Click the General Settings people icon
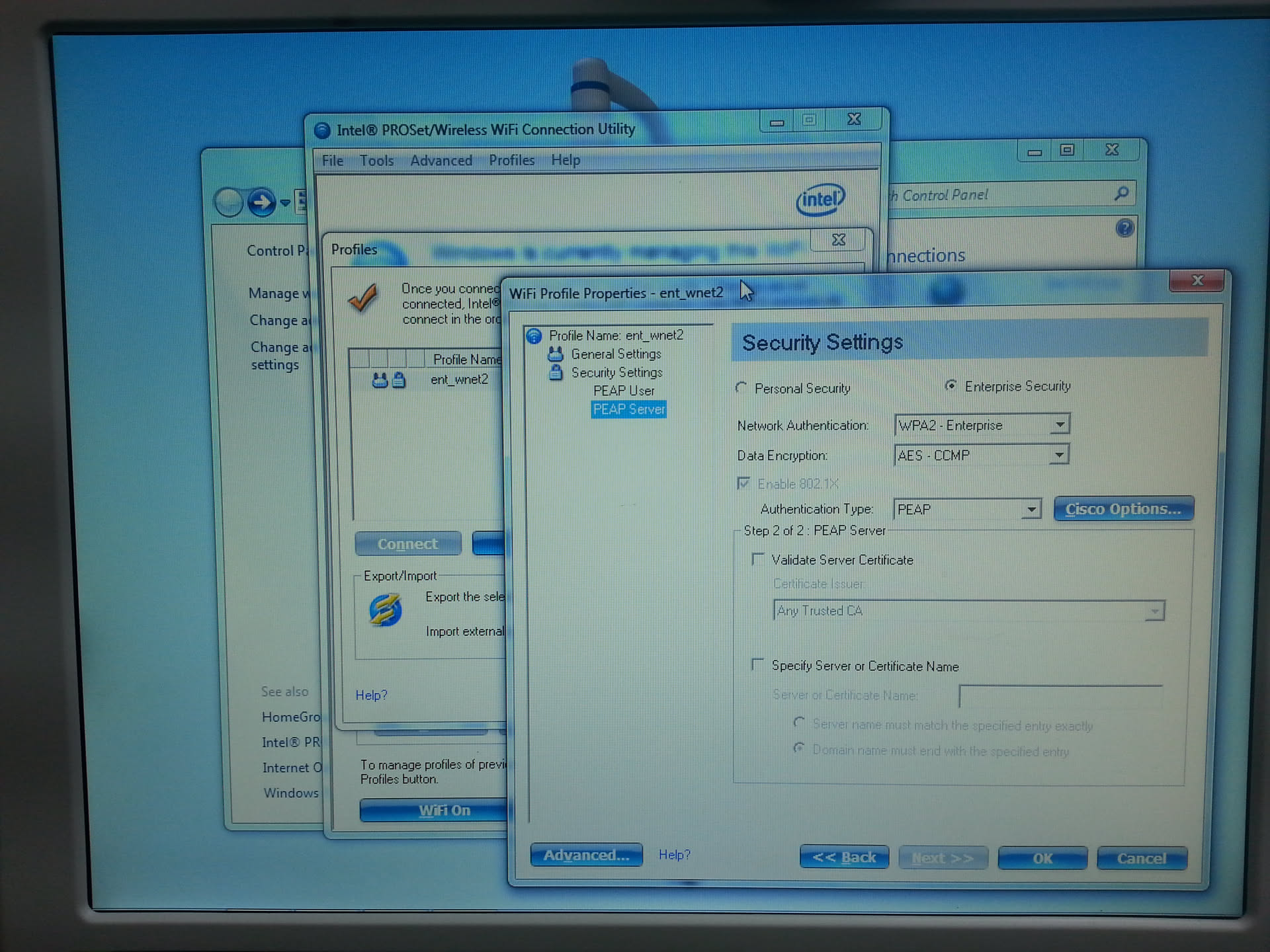The height and width of the screenshot is (952, 1270). tap(556, 354)
